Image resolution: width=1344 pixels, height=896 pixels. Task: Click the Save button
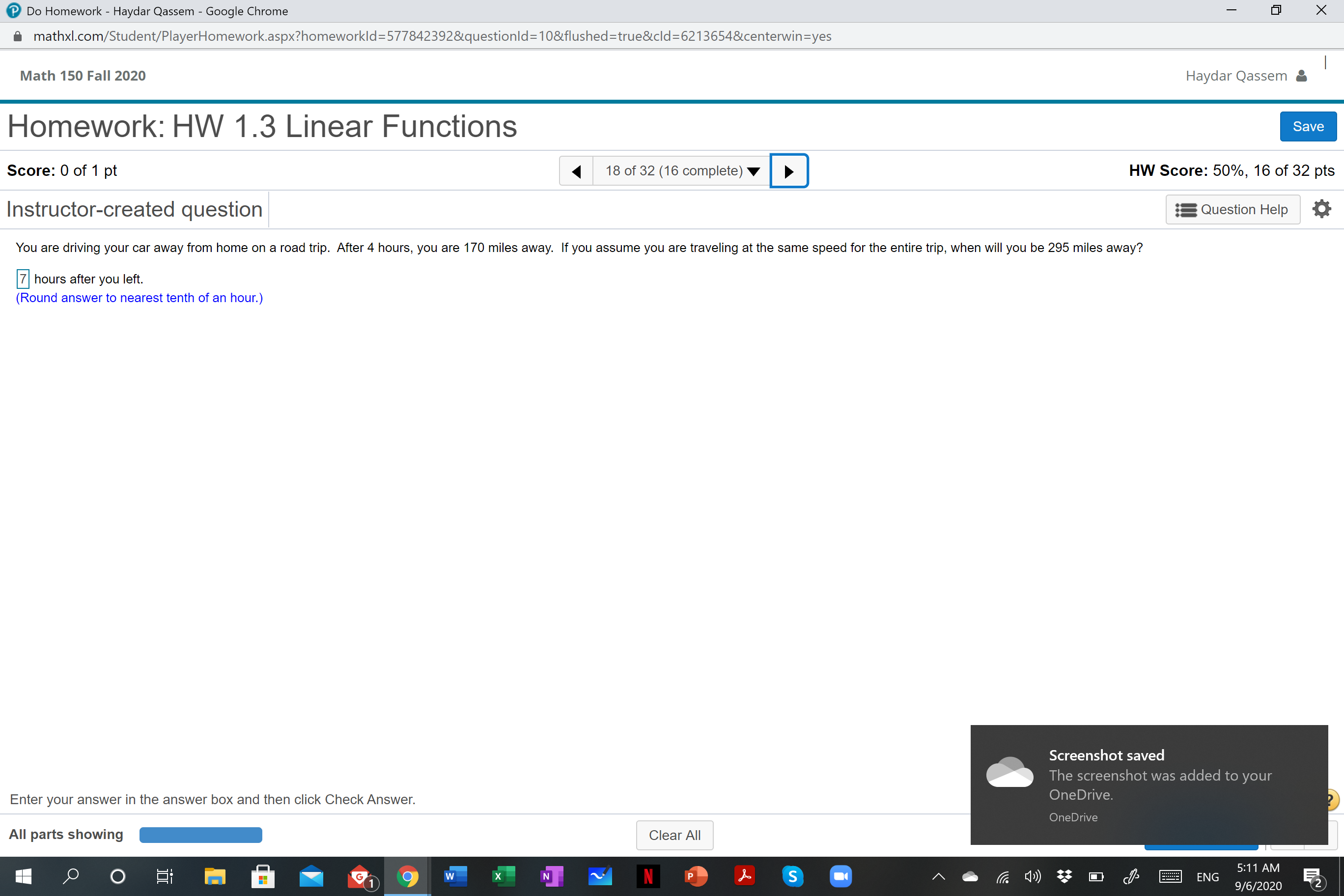click(x=1308, y=126)
